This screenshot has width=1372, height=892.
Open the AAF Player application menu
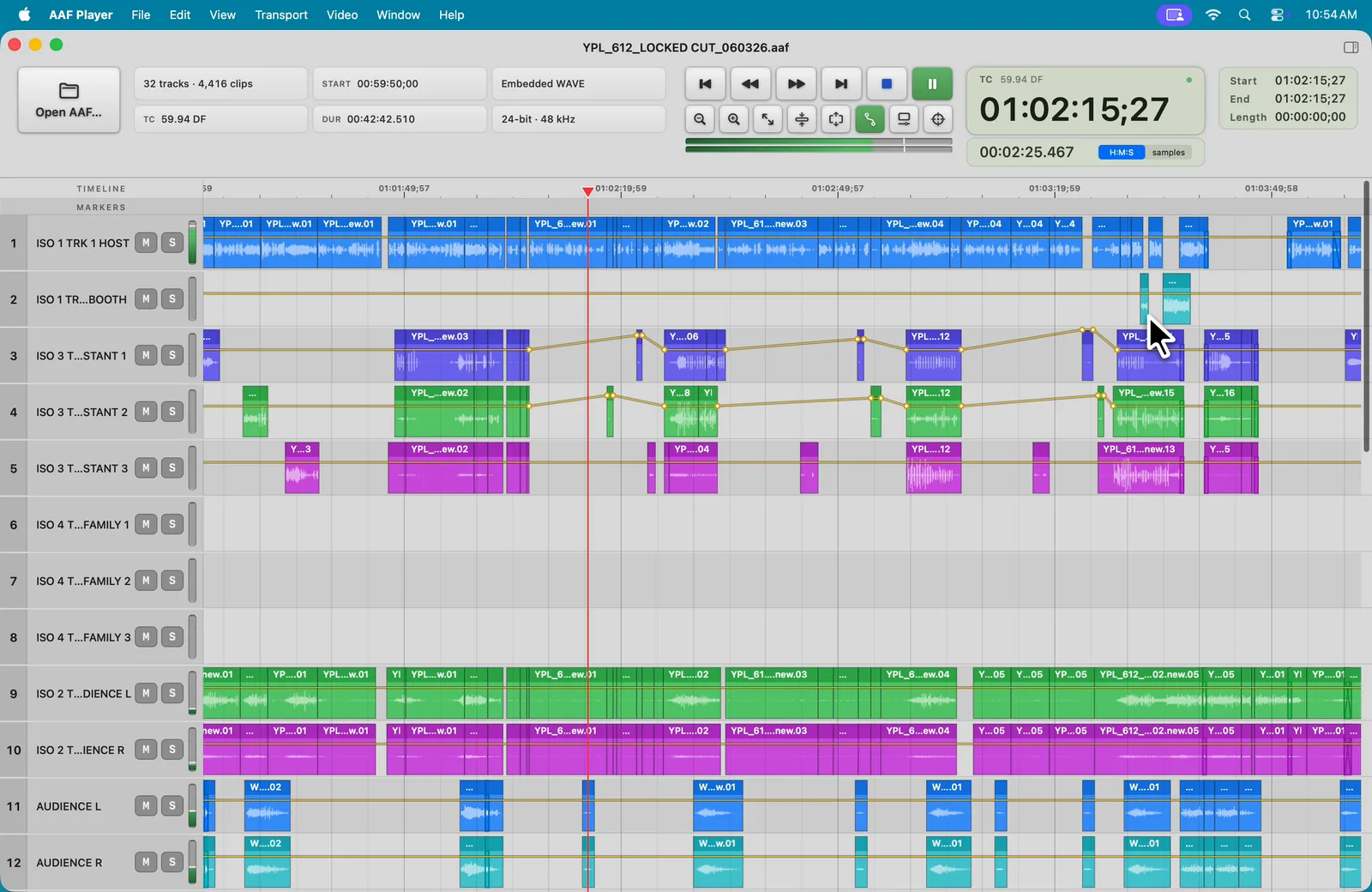coord(81,15)
